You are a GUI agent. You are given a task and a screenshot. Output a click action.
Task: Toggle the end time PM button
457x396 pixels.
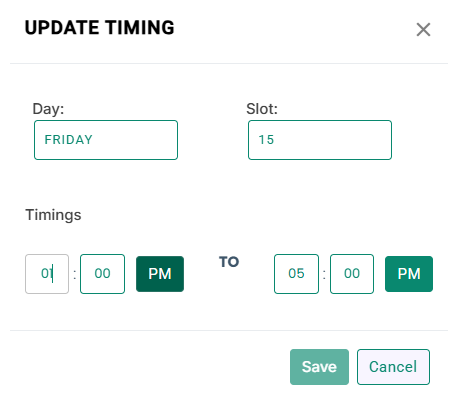409,274
